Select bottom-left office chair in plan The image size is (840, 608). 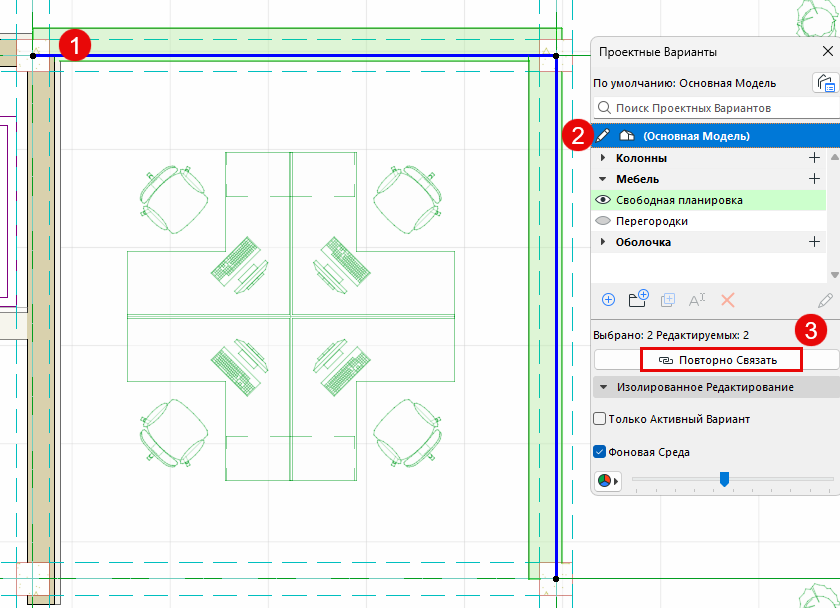tap(174, 433)
